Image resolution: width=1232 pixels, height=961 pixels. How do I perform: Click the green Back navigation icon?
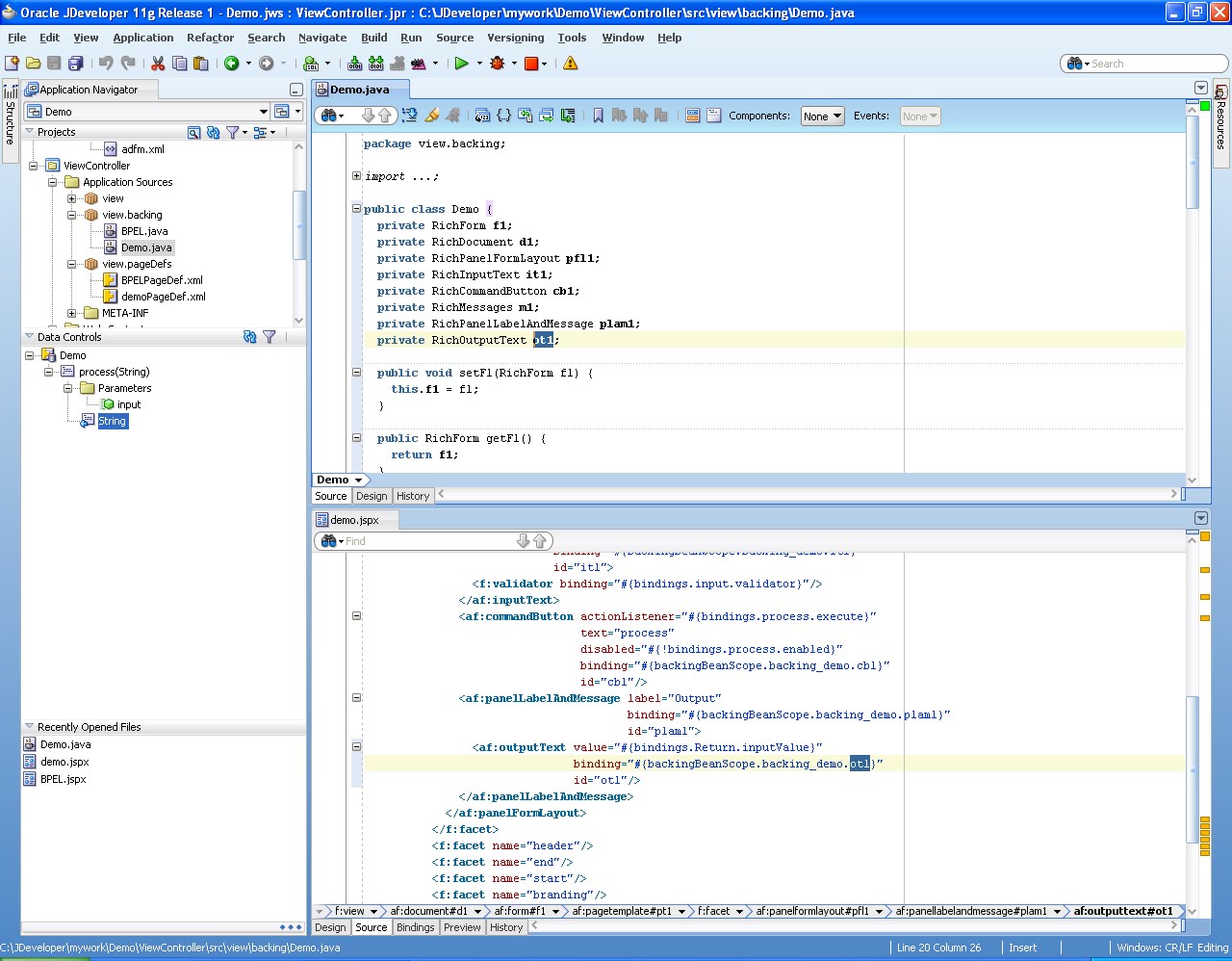point(232,64)
